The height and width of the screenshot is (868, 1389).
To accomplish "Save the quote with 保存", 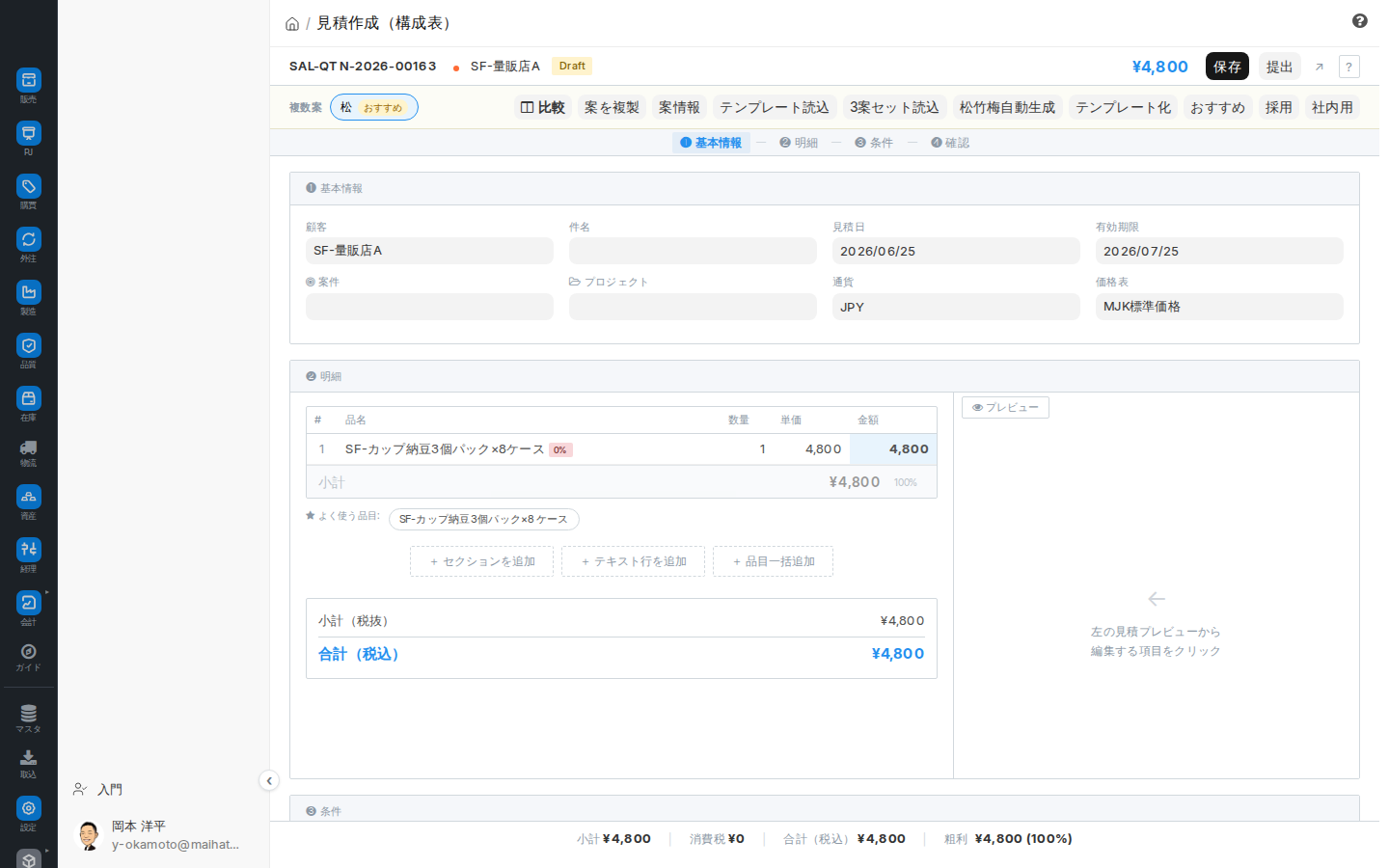I will click(x=1227, y=67).
